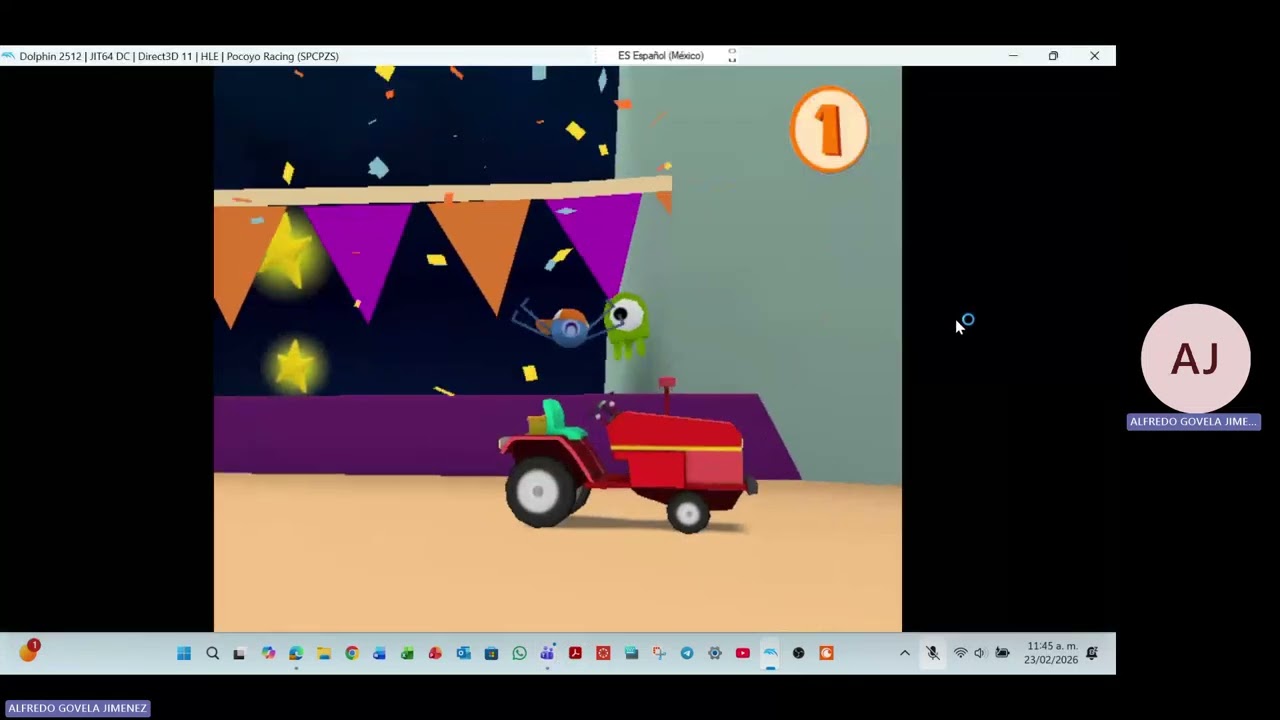Image resolution: width=1280 pixels, height=720 pixels.
Task: Click ES Español (México) language indicator
Action: [660, 56]
